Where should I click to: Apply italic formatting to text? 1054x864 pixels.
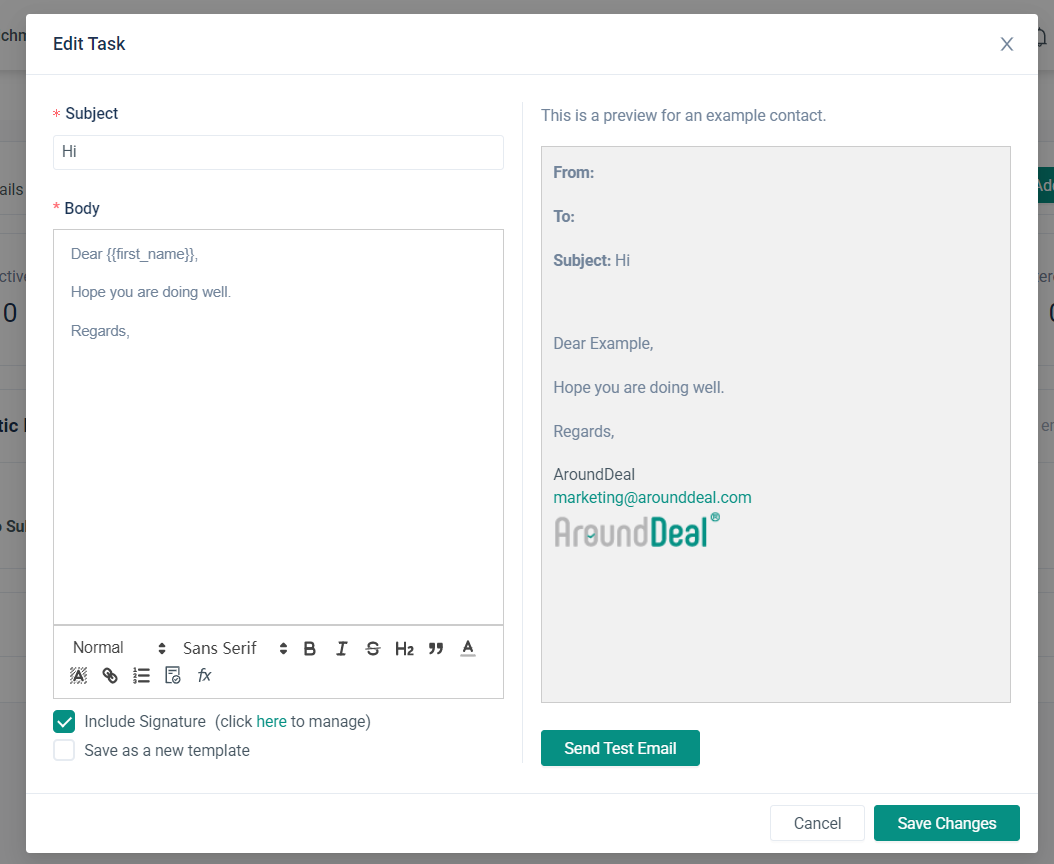[x=341, y=649]
